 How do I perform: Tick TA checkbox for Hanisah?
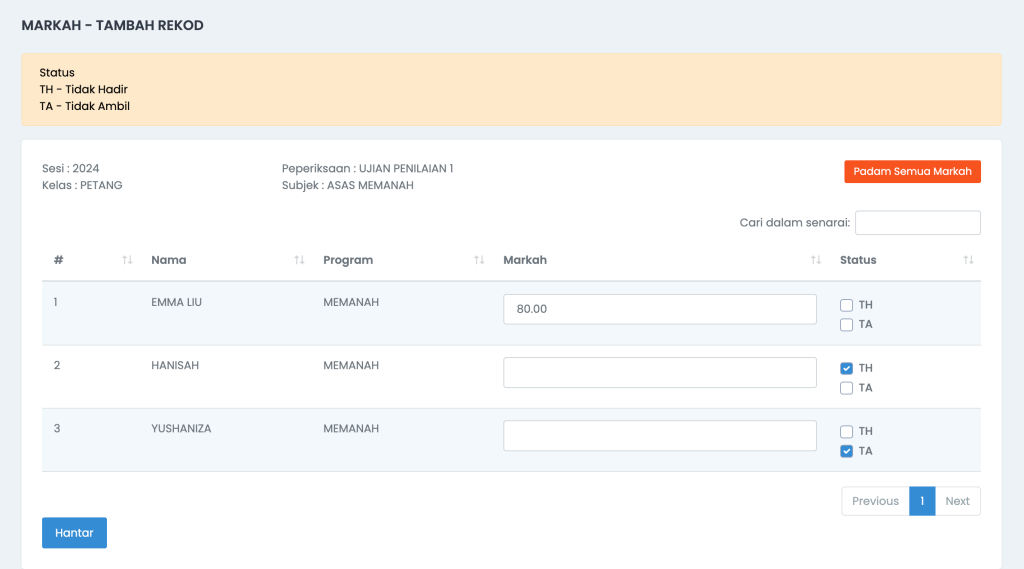(x=846, y=388)
